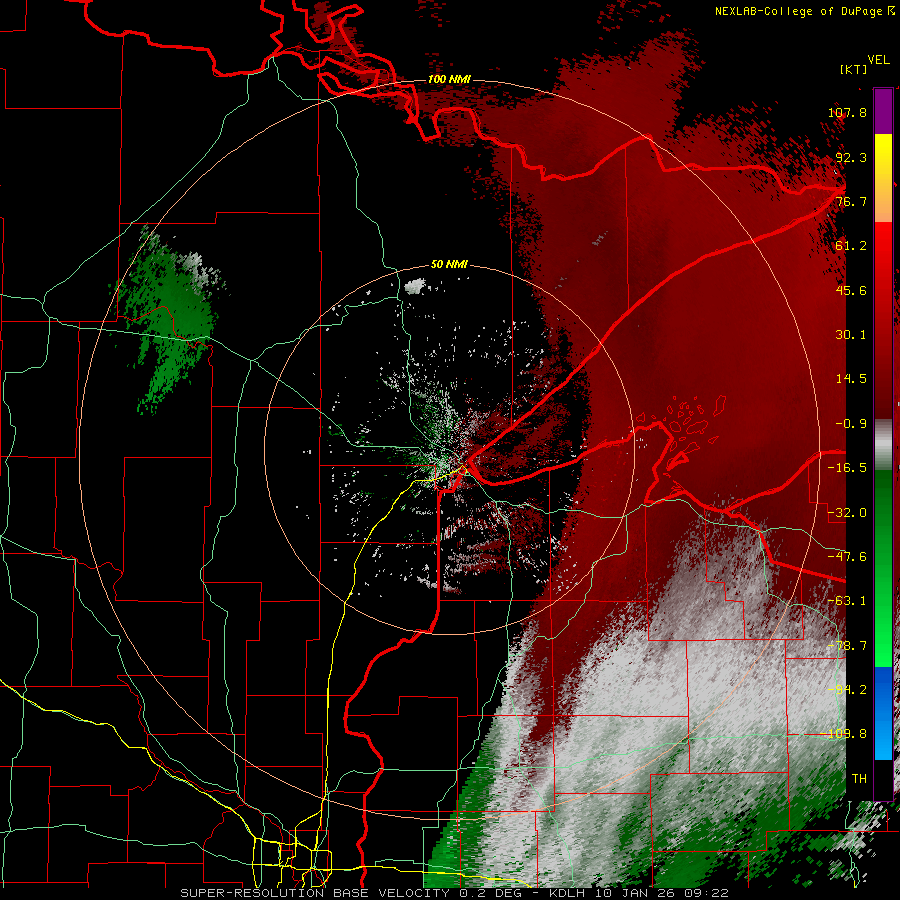The height and width of the screenshot is (900, 900).
Task: Select the 30.1 velocity scale value
Action: click(851, 335)
